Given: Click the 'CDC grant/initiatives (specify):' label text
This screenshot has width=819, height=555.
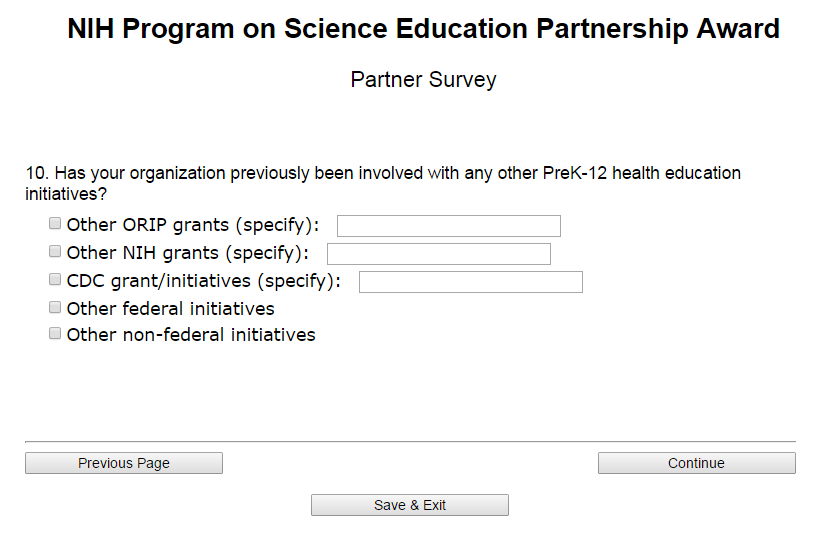Looking at the screenshot, I should click(204, 281).
